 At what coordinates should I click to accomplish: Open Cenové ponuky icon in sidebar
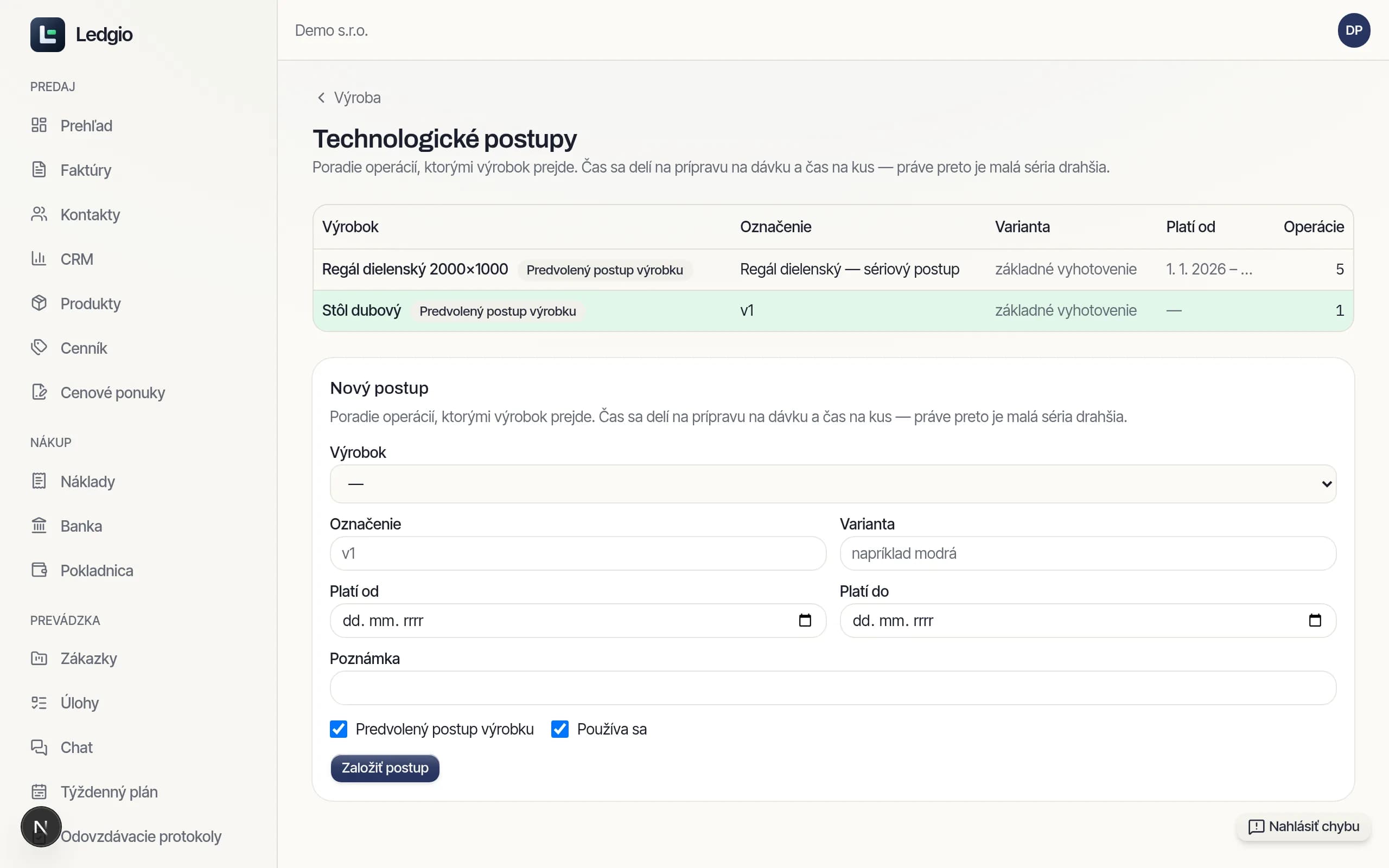click(x=39, y=392)
